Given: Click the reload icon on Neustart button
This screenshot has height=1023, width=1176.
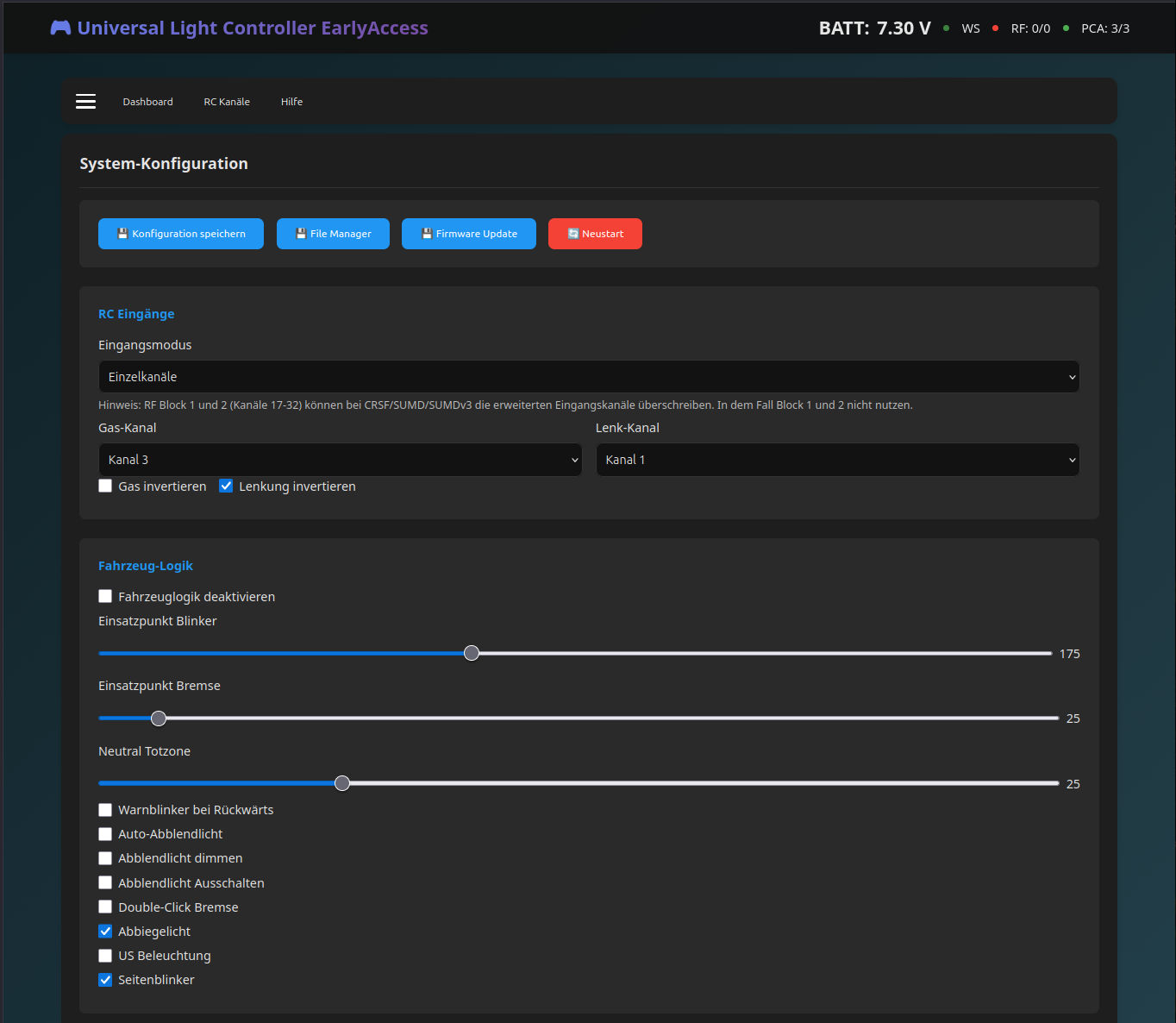Looking at the screenshot, I should 572,234.
